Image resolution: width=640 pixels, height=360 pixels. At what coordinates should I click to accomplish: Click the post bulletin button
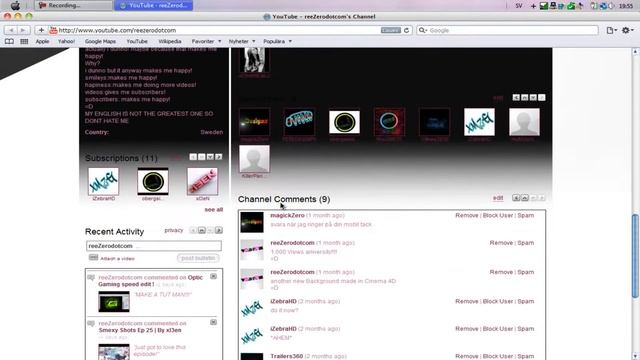click(198, 258)
